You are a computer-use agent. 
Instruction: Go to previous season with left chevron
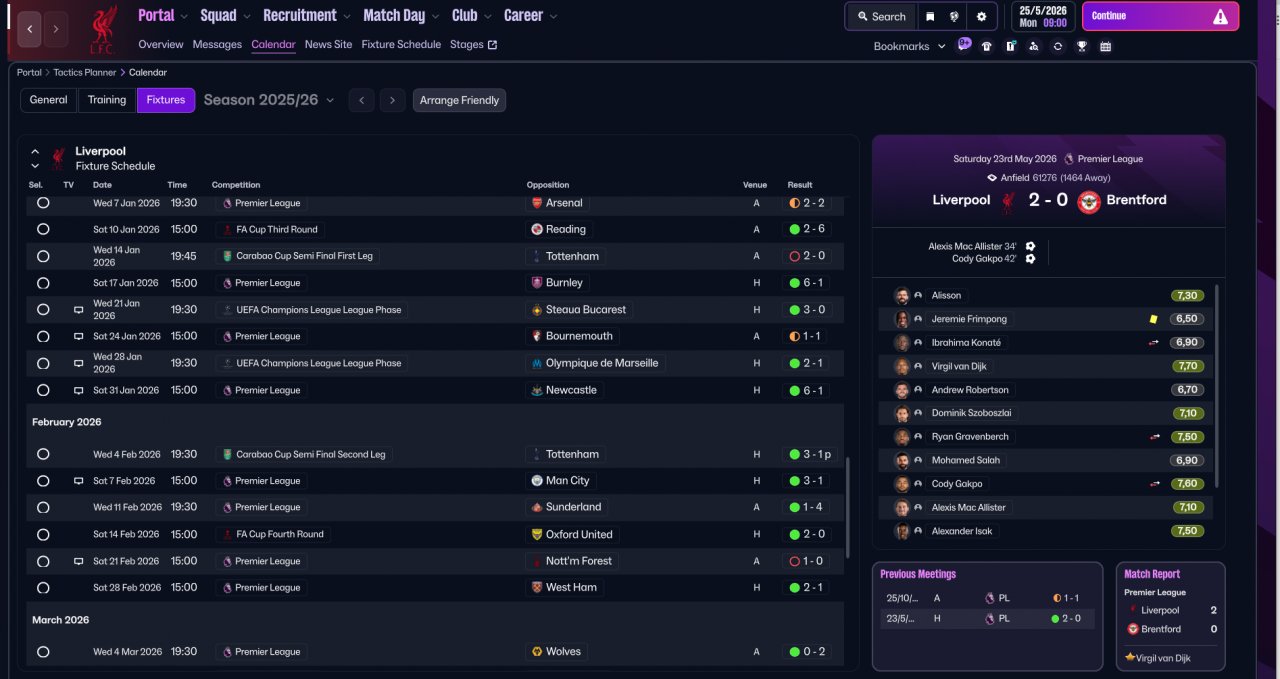pos(362,100)
